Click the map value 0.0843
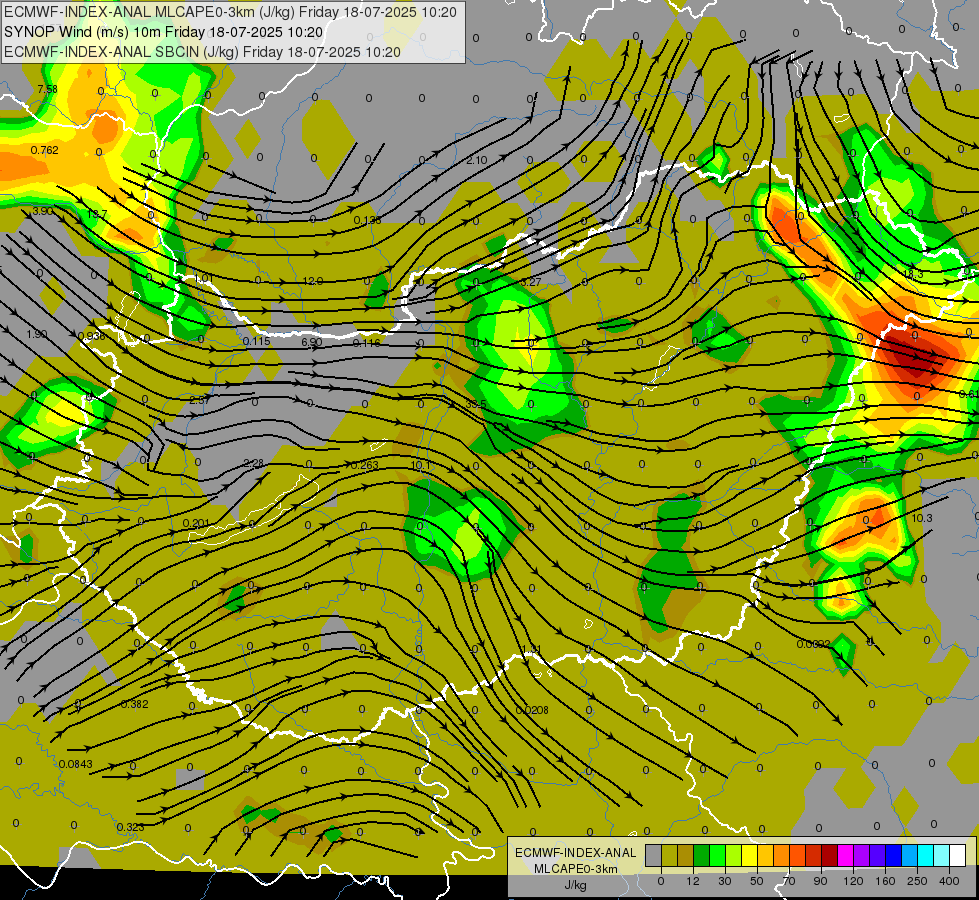This screenshot has width=979, height=900. (76, 764)
